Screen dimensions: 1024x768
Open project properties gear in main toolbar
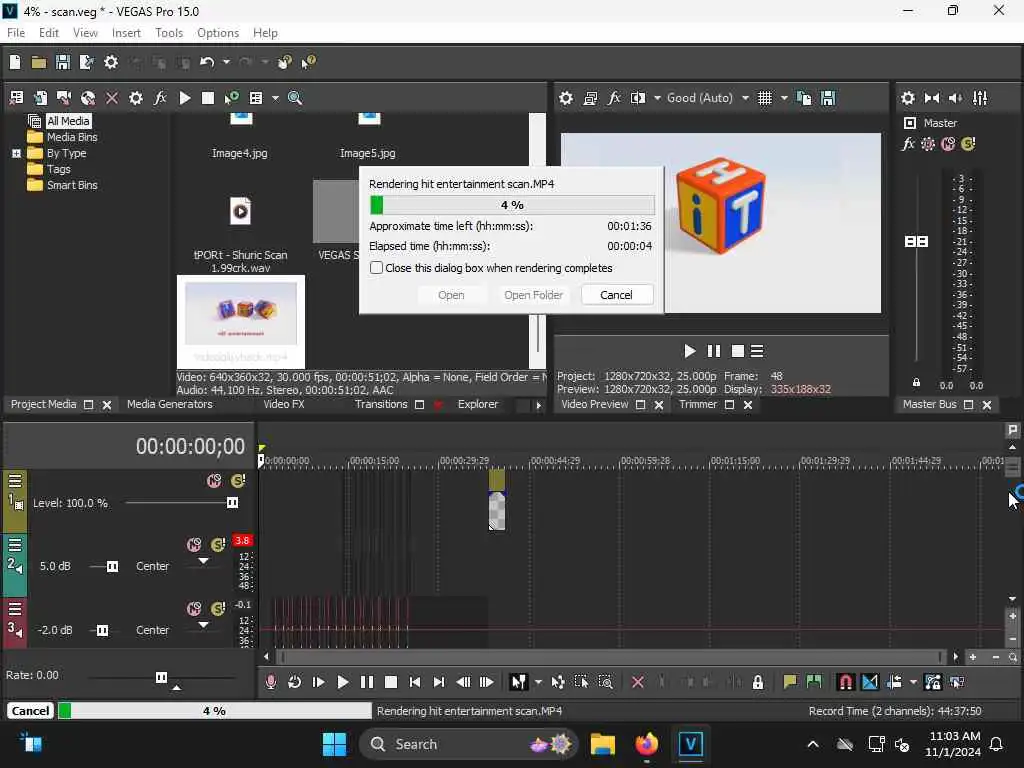111,62
